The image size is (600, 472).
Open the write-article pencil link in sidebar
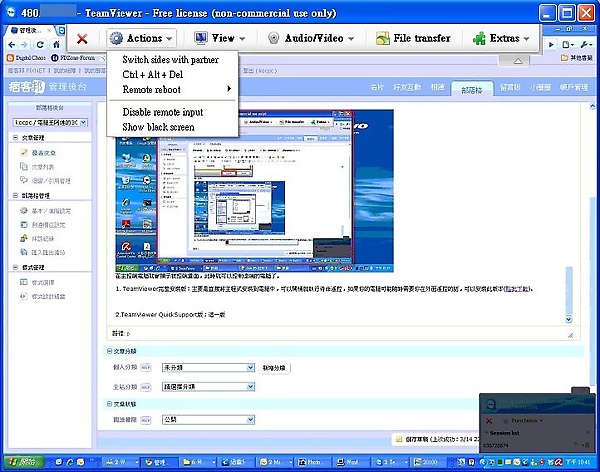click(38, 153)
